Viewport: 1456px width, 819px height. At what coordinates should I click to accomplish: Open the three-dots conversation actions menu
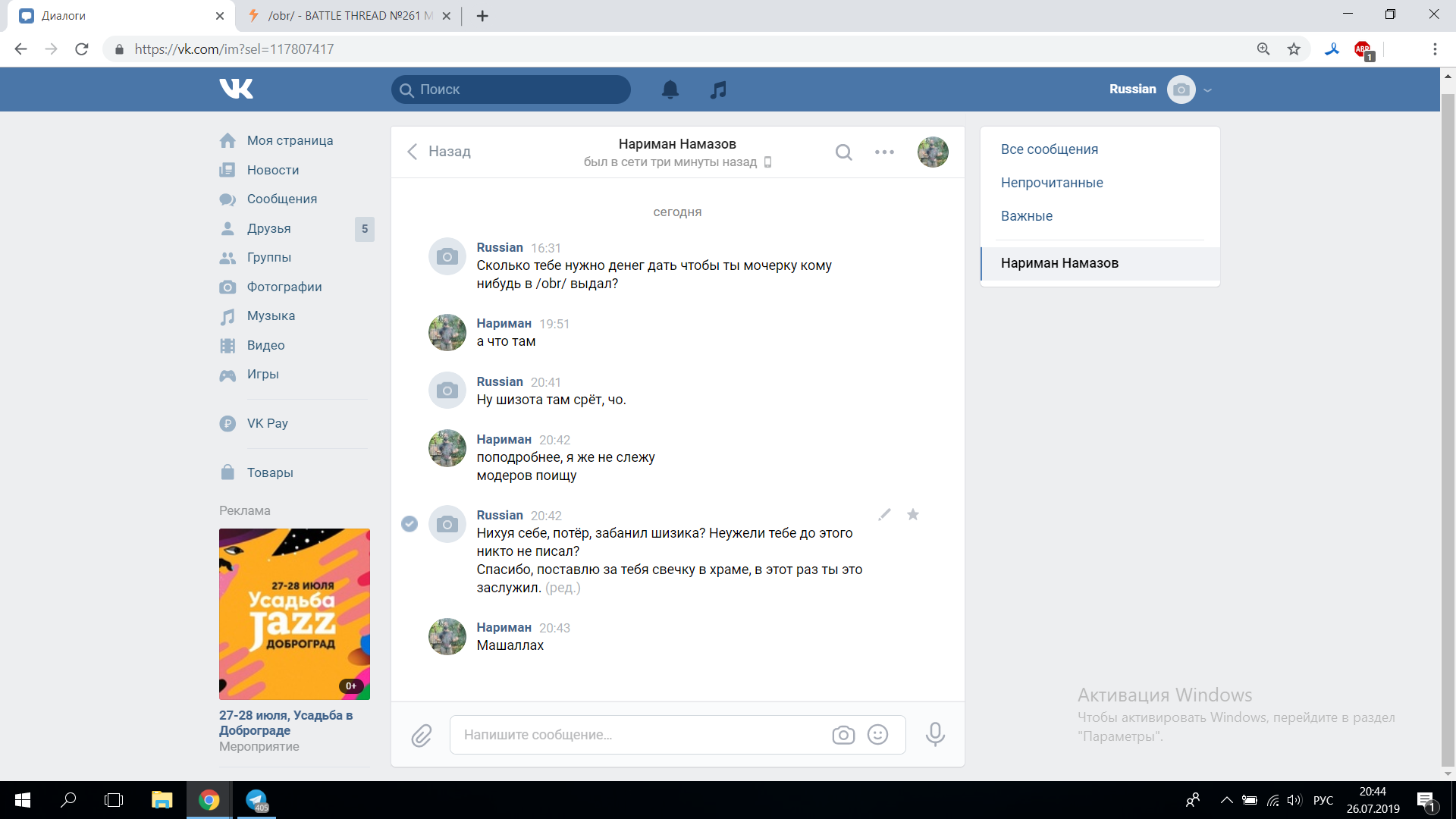(884, 152)
